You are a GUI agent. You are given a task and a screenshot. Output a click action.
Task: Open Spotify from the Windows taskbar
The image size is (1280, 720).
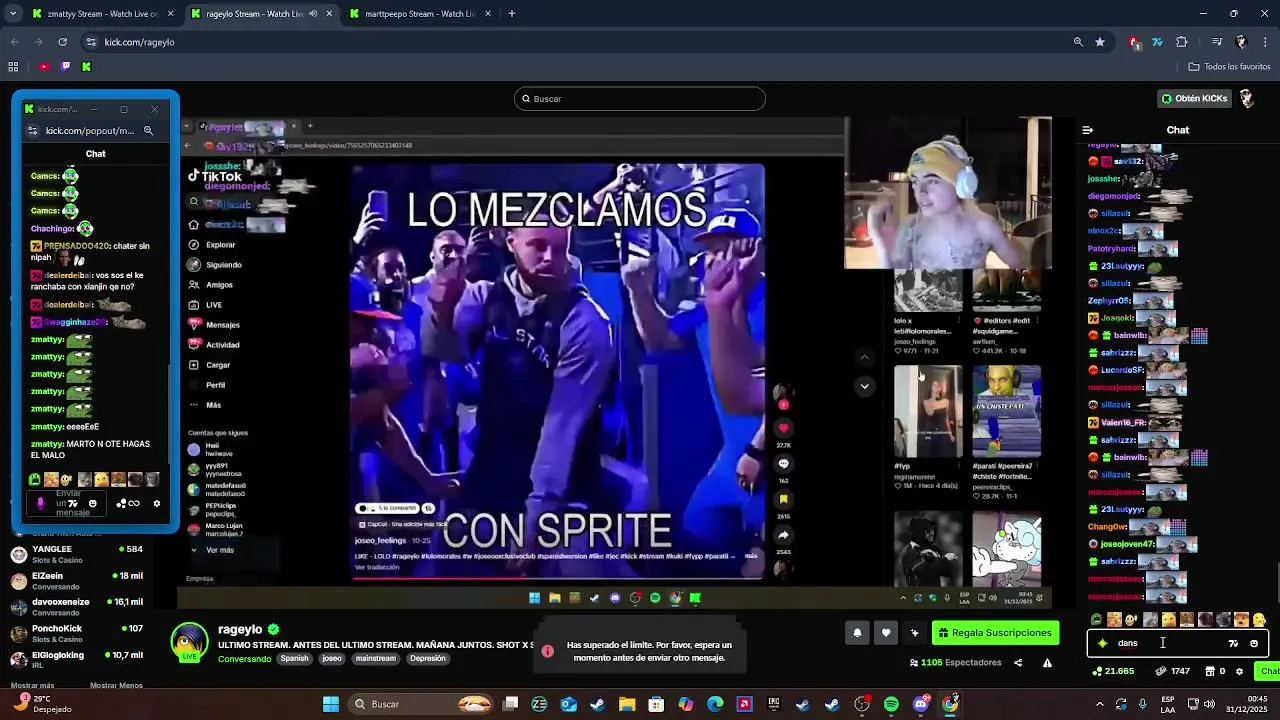[891, 704]
